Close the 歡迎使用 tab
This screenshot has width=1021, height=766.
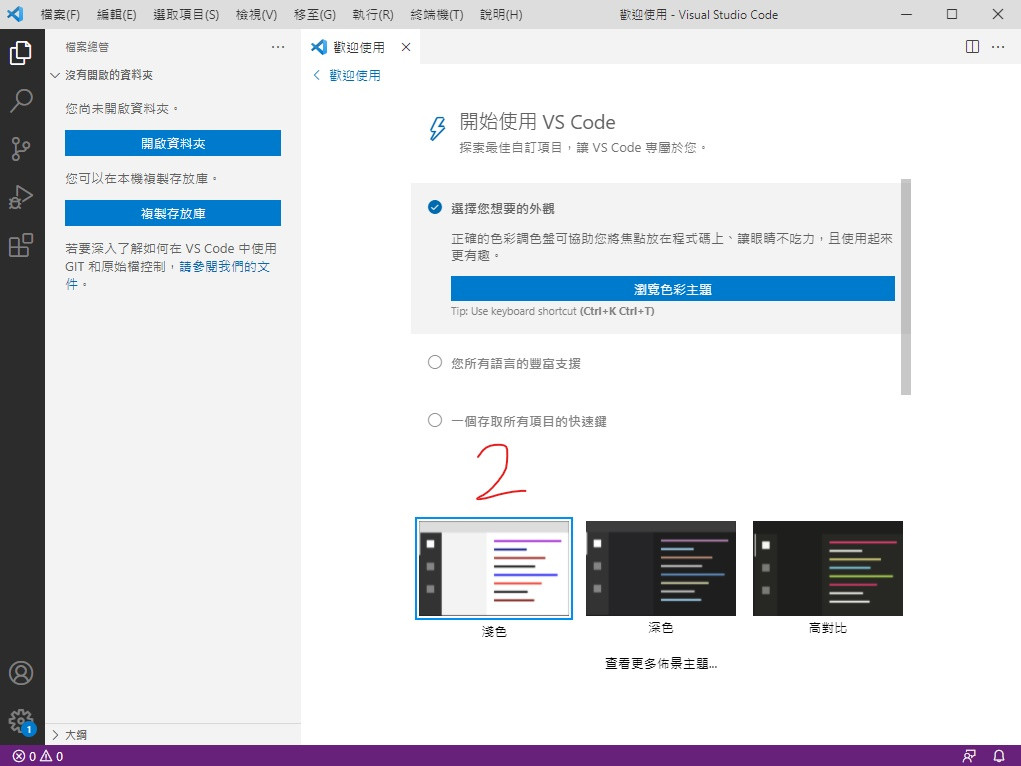point(406,47)
